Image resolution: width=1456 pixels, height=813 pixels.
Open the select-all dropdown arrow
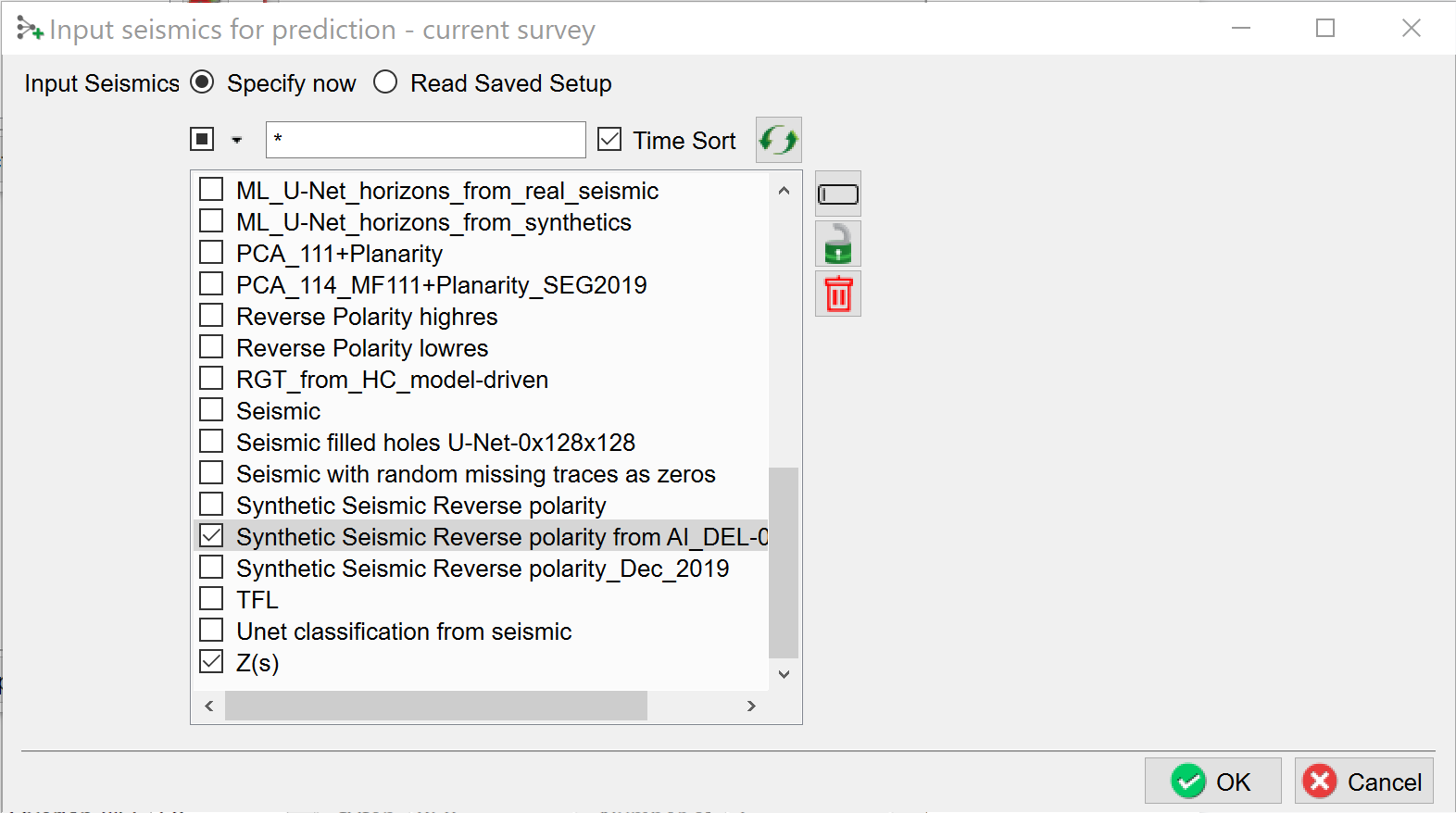237,141
